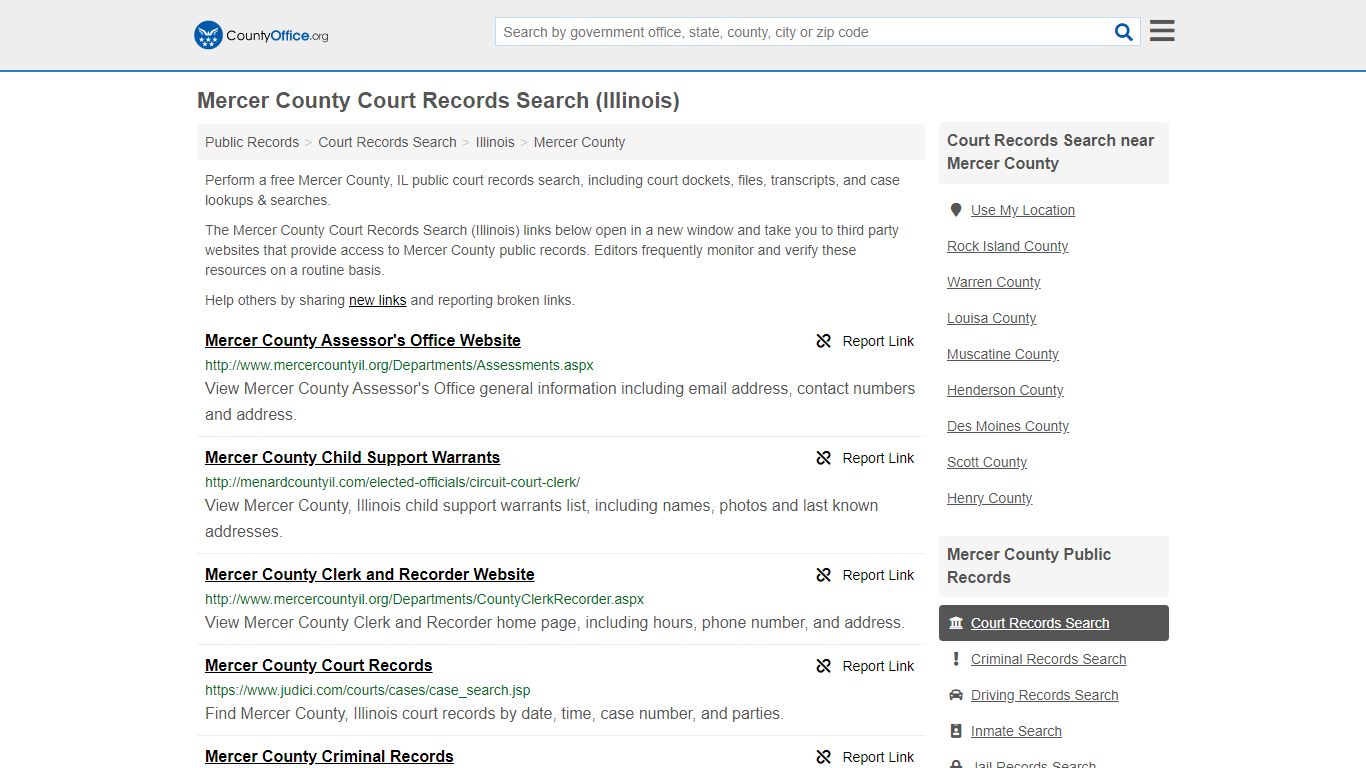Go to Henry County
Image resolution: width=1366 pixels, height=768 pixels.
(x=989, y=498)
